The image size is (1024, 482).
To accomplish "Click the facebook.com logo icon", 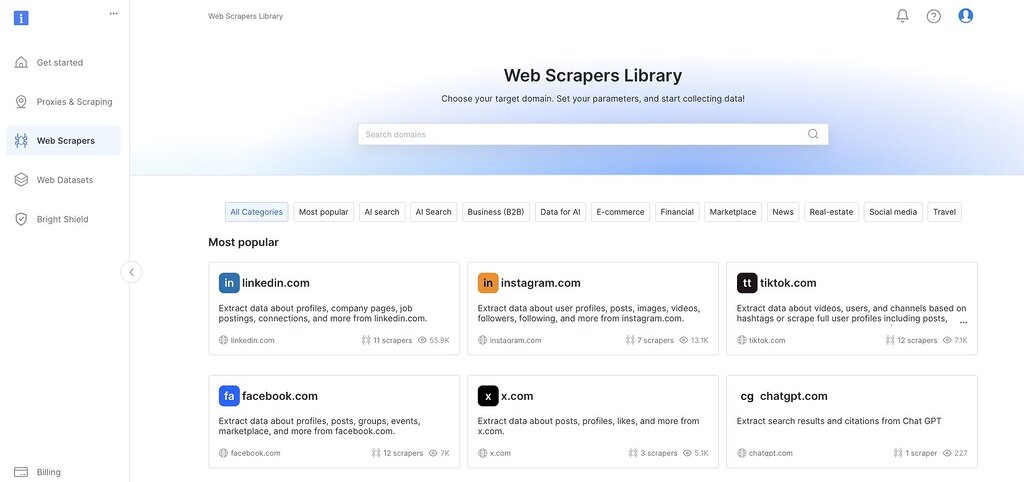I will pos(229,396).
